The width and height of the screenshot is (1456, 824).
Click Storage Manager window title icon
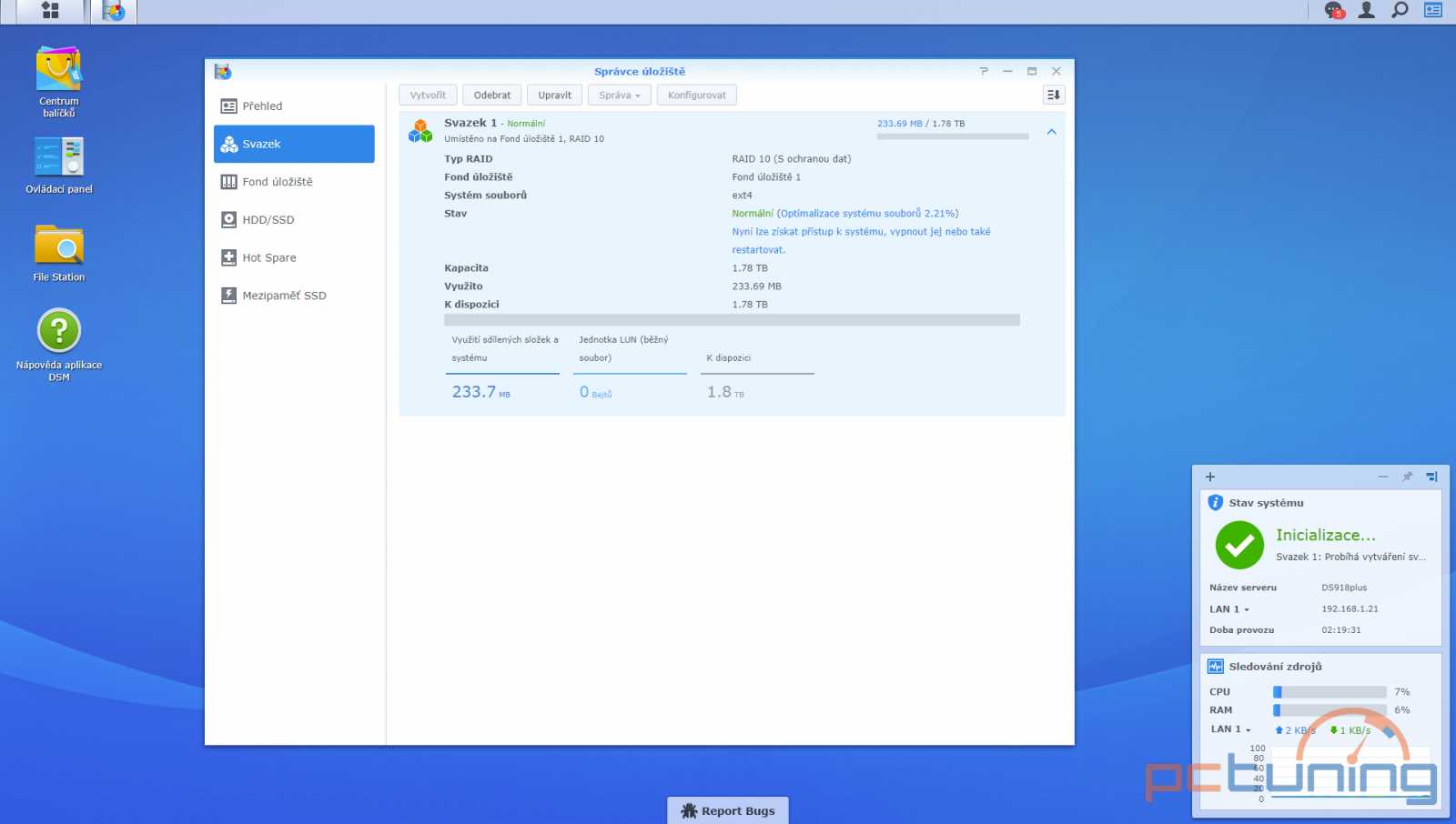[223, 71]
